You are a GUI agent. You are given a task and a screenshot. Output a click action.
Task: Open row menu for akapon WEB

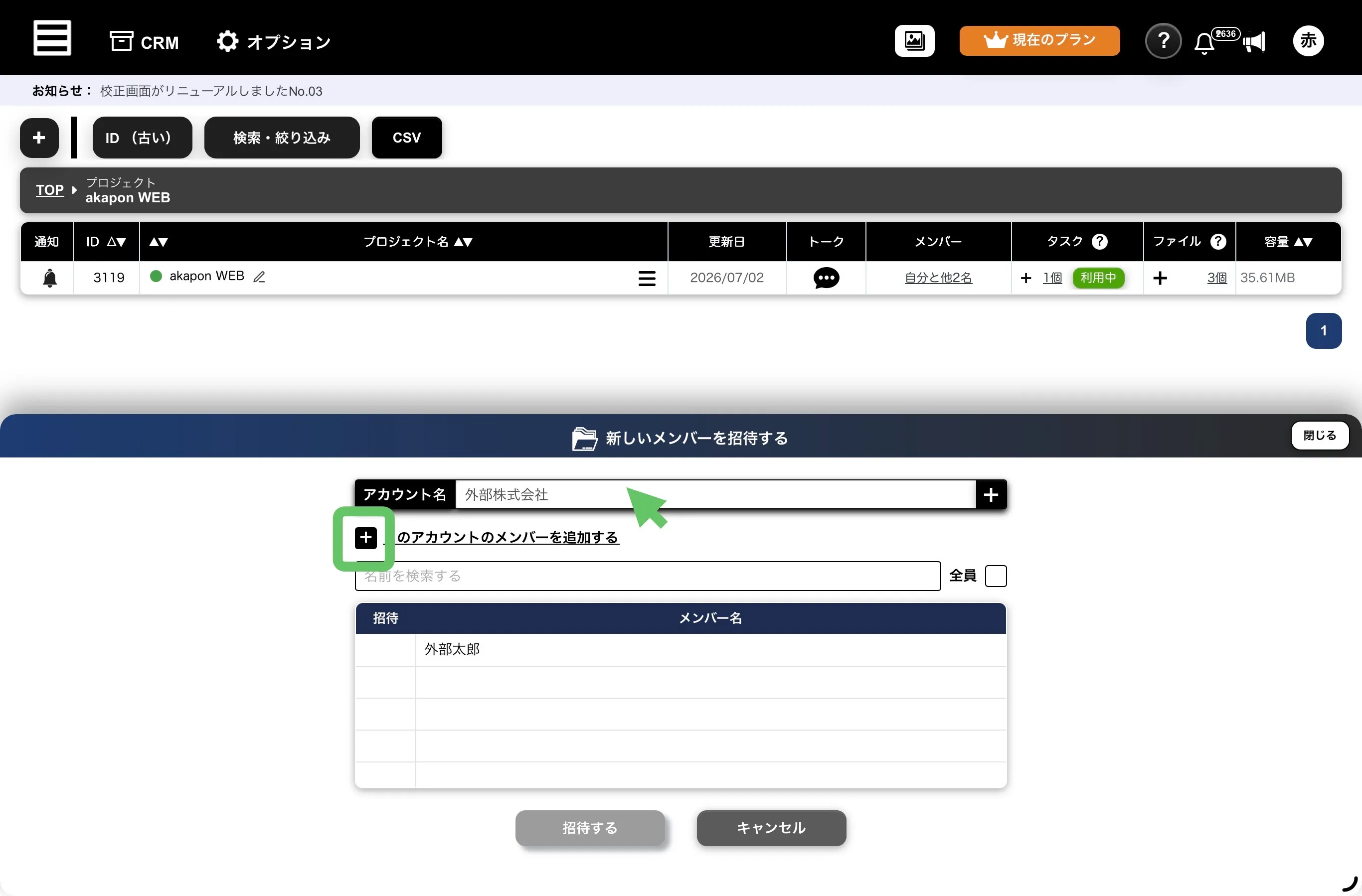647,279
